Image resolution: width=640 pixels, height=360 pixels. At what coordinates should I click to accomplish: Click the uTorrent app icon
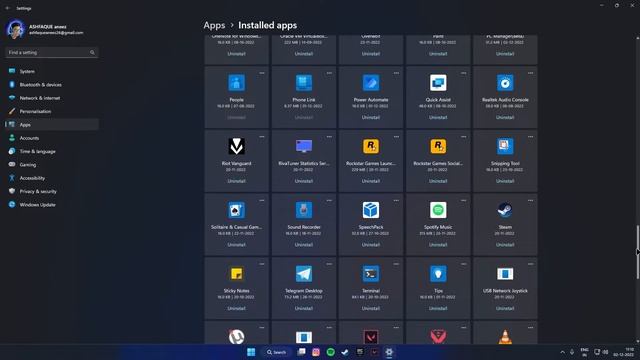point(236,337)
